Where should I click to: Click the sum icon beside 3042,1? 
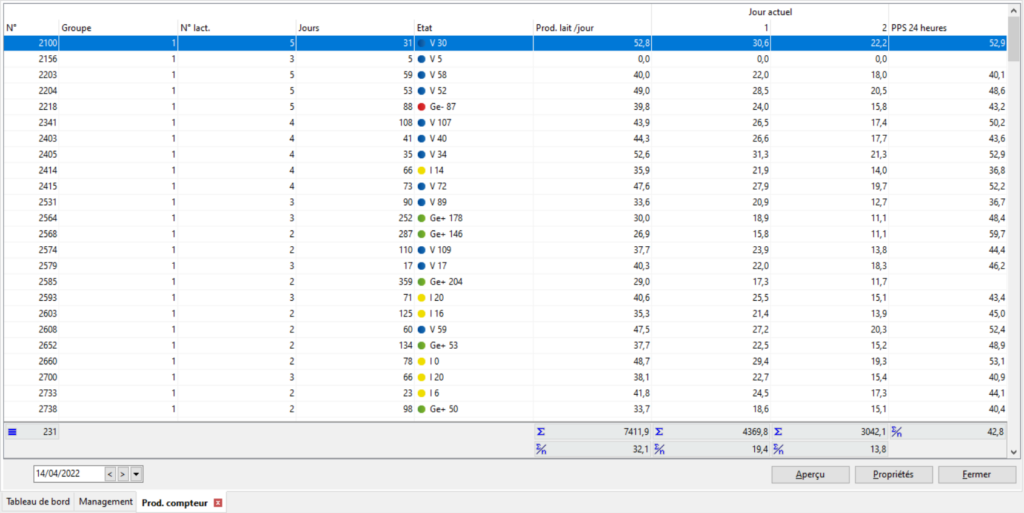pyautogui.click(x=779, y=432)
